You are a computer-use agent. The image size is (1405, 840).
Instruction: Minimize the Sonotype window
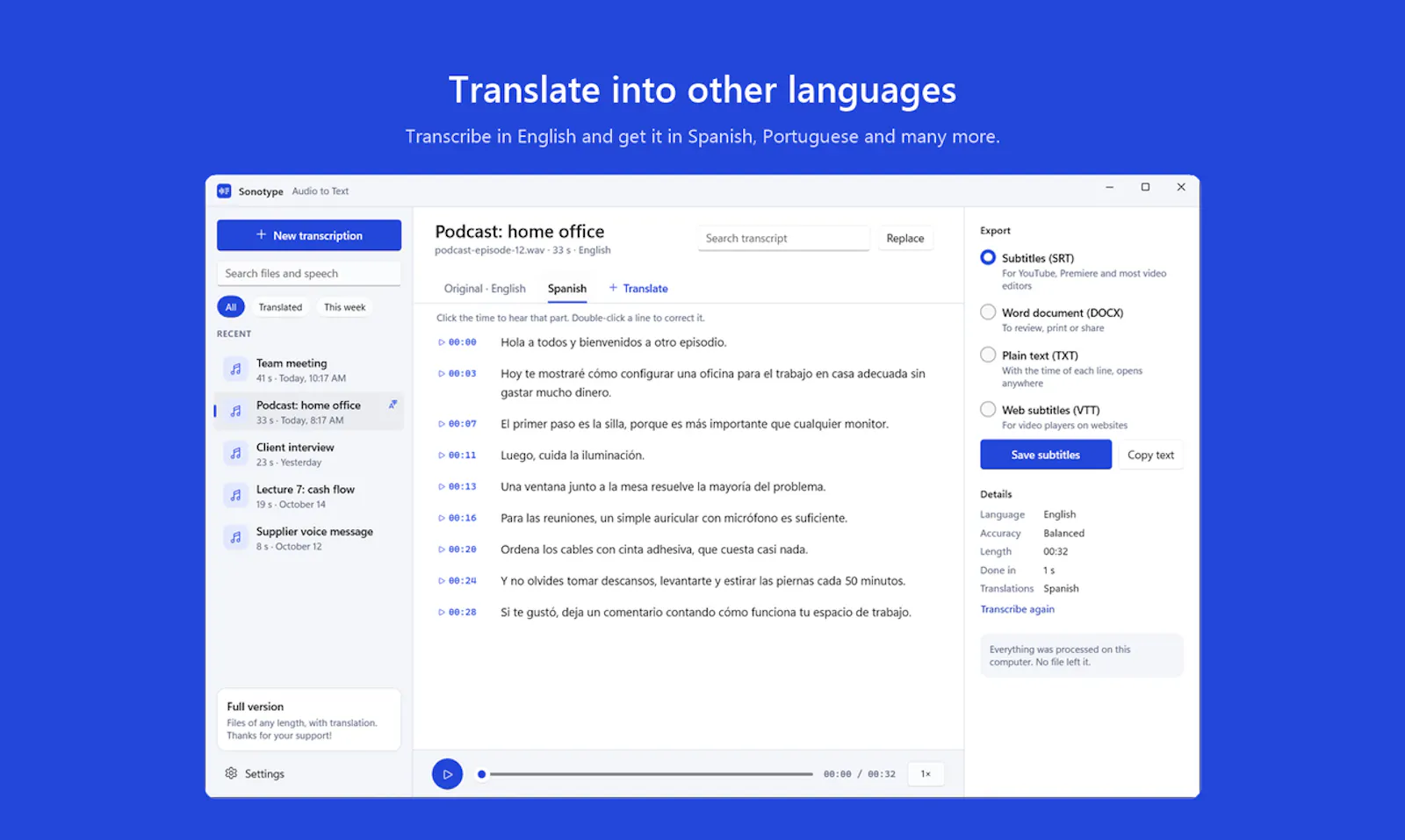(1110, 187)
